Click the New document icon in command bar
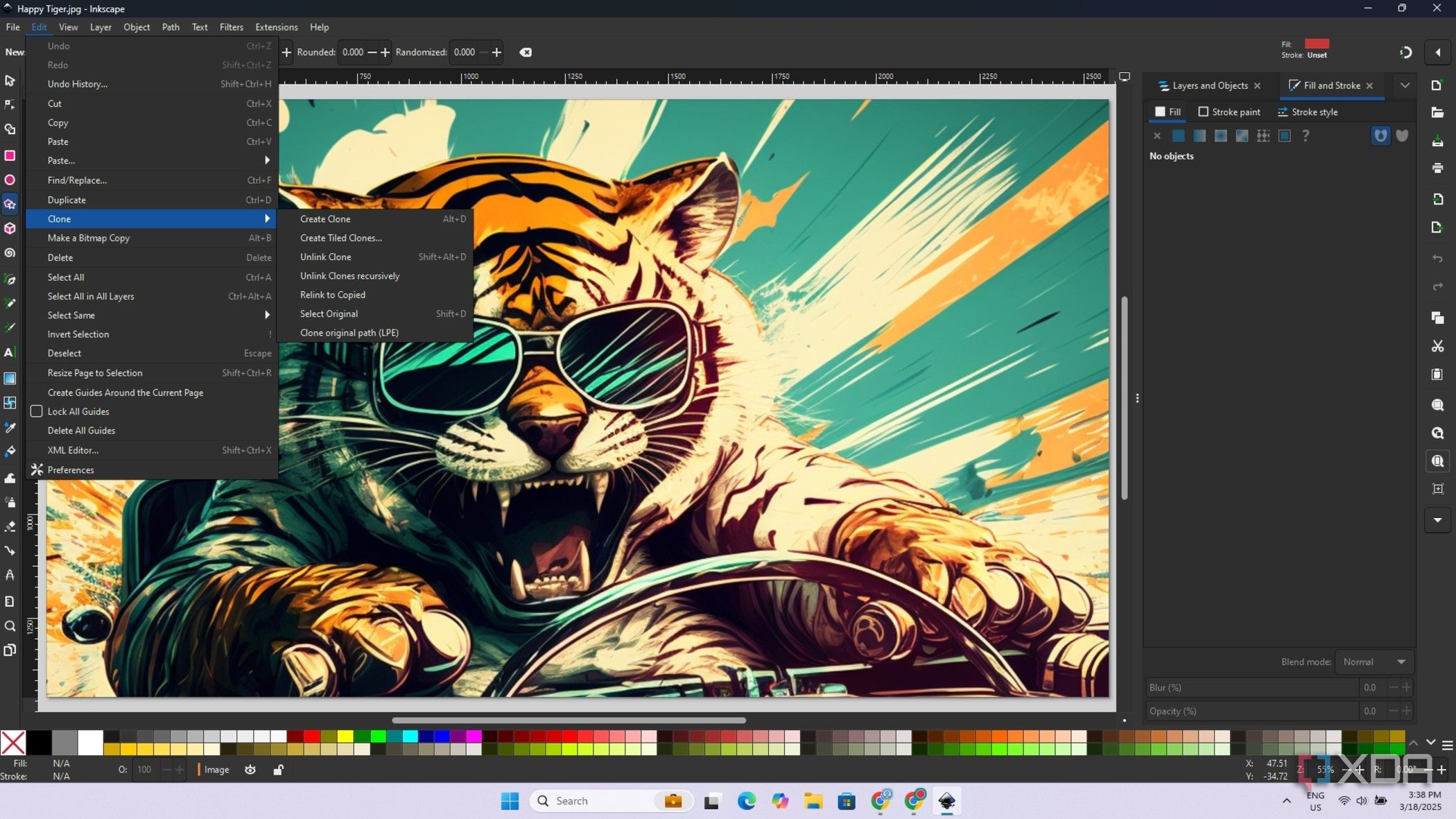 tap(1437, 85)
